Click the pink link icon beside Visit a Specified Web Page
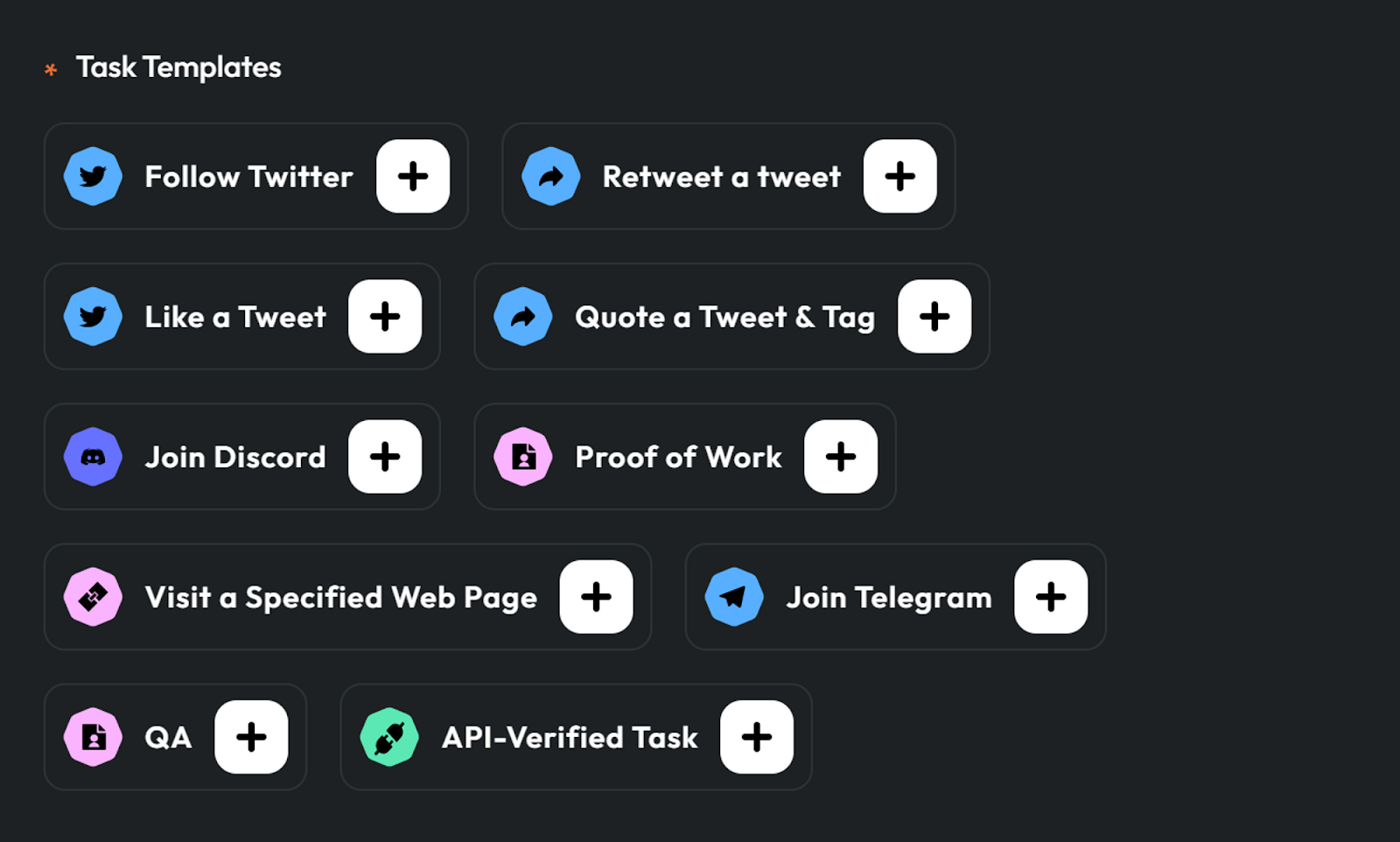Screen dimensions: 1400x842 (x=93, y=597)
